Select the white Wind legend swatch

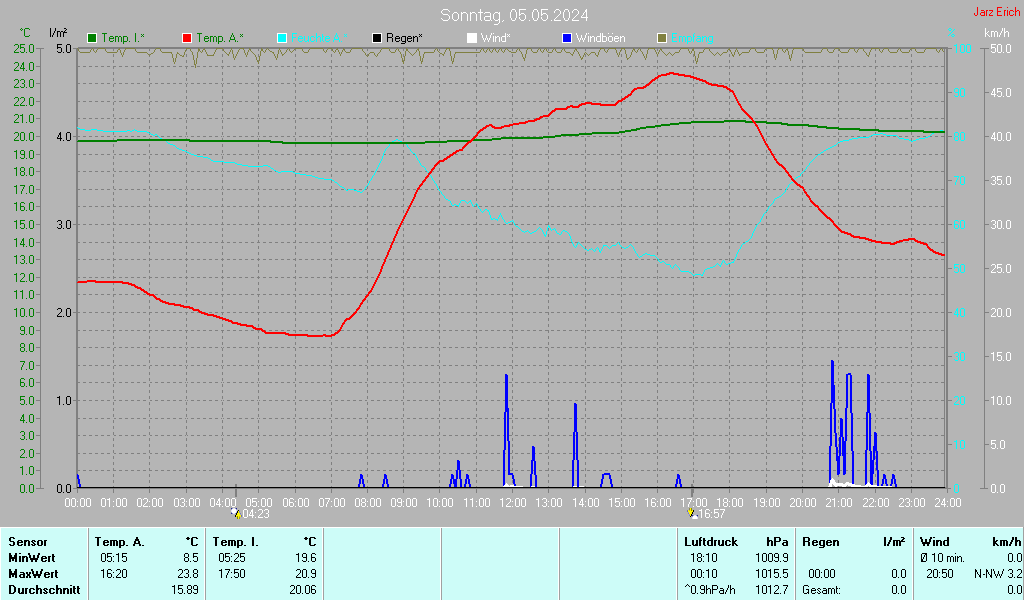[472, 38]
